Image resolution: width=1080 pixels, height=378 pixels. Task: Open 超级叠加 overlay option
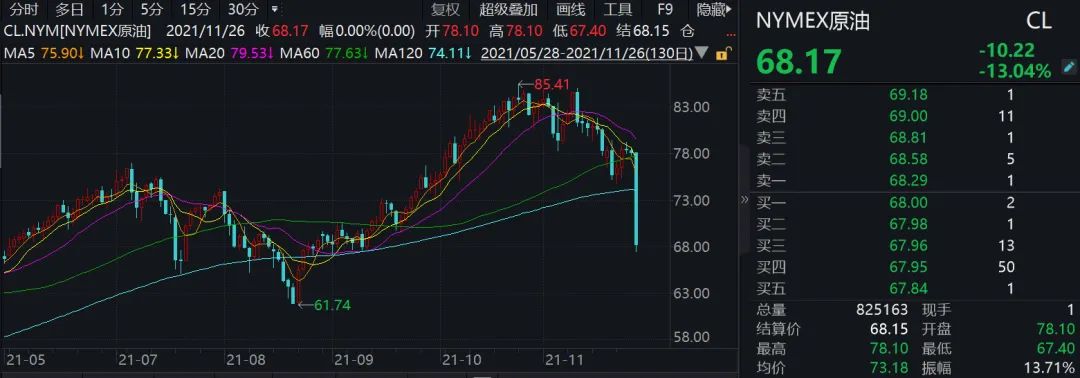(x=508, y=10)
